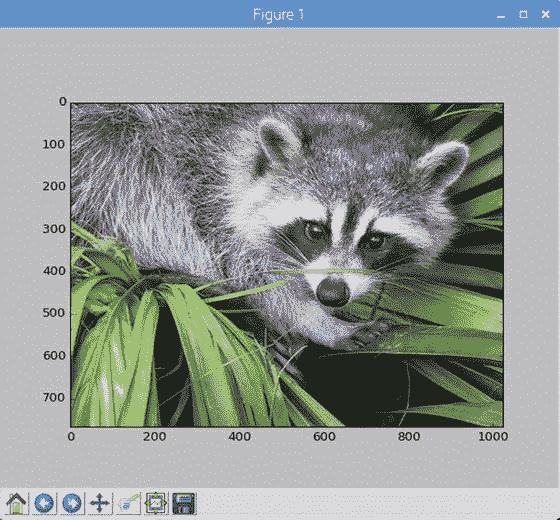Maximize the Figure 1 window

pos(523,14)
